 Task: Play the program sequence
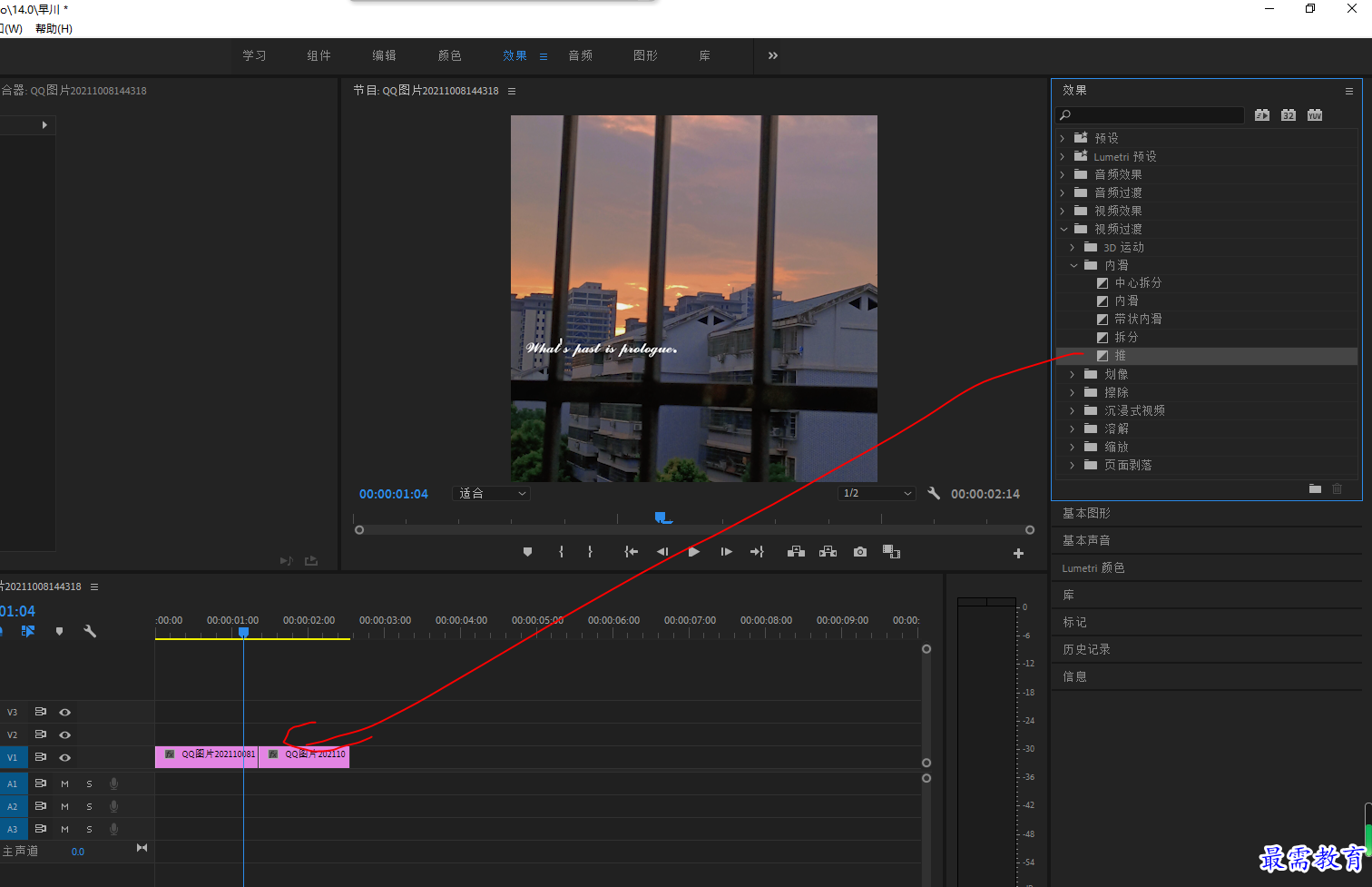[694, 552]
